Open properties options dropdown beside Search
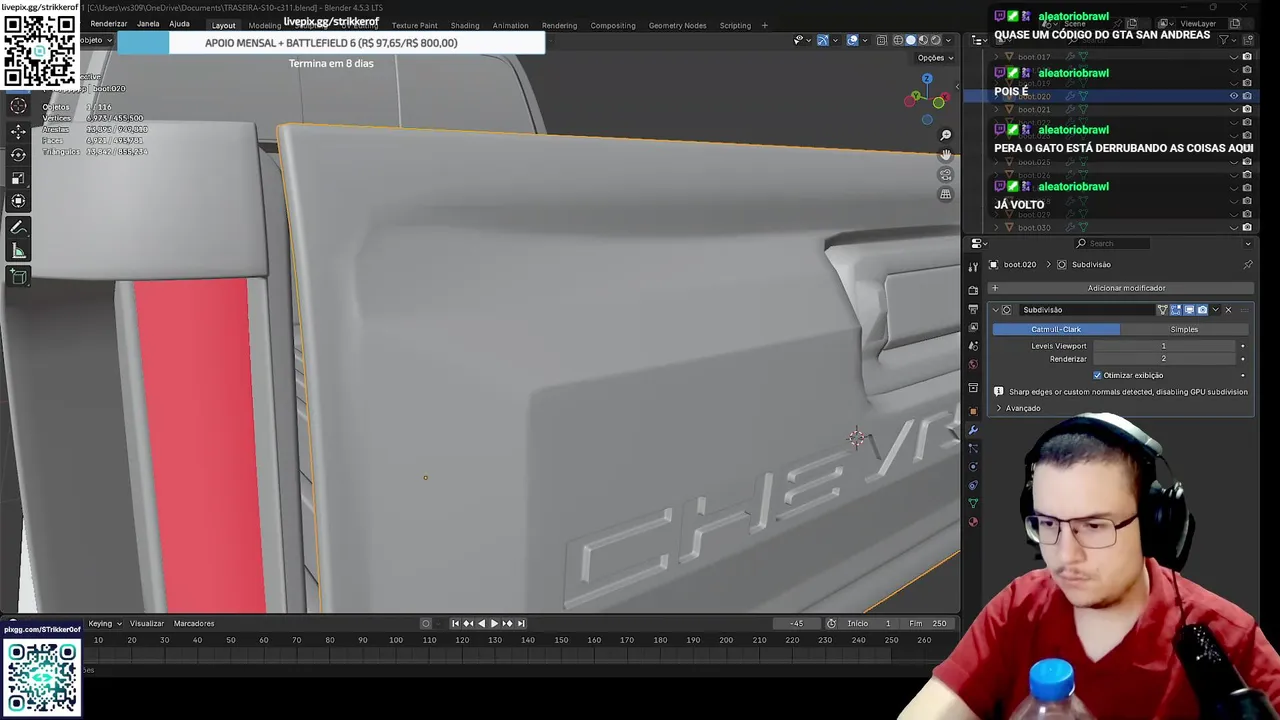This screenshot has width=1280, height=720. tap(1247, 243)
